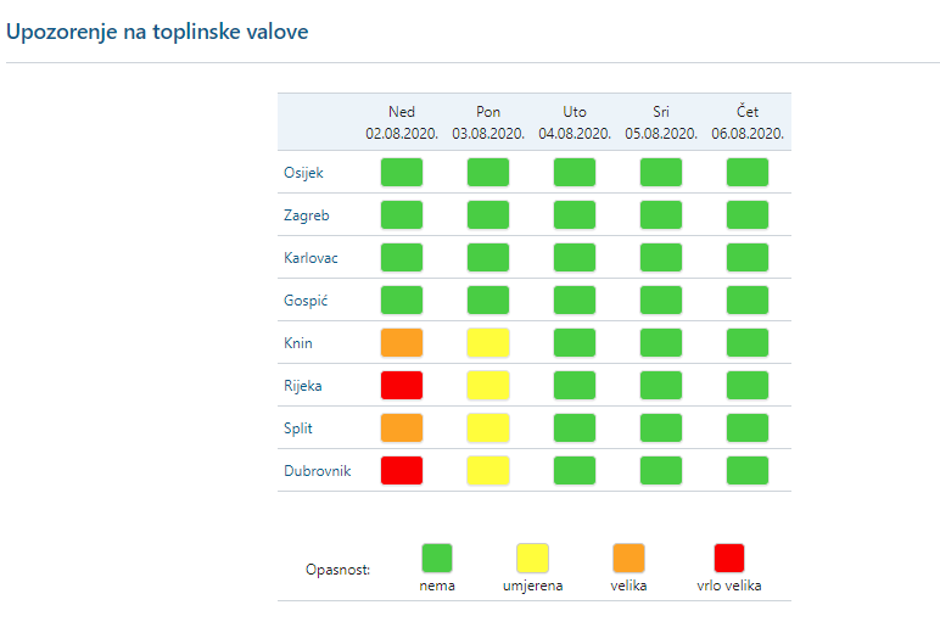
Task: Click the green 'nema' legend swatch
Action: (437, 558)
